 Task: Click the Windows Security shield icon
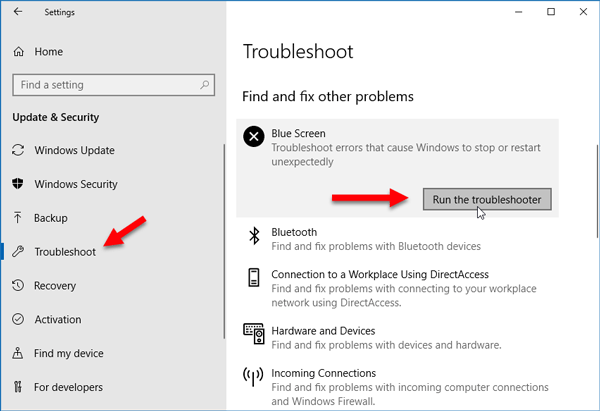coord(18,184)
